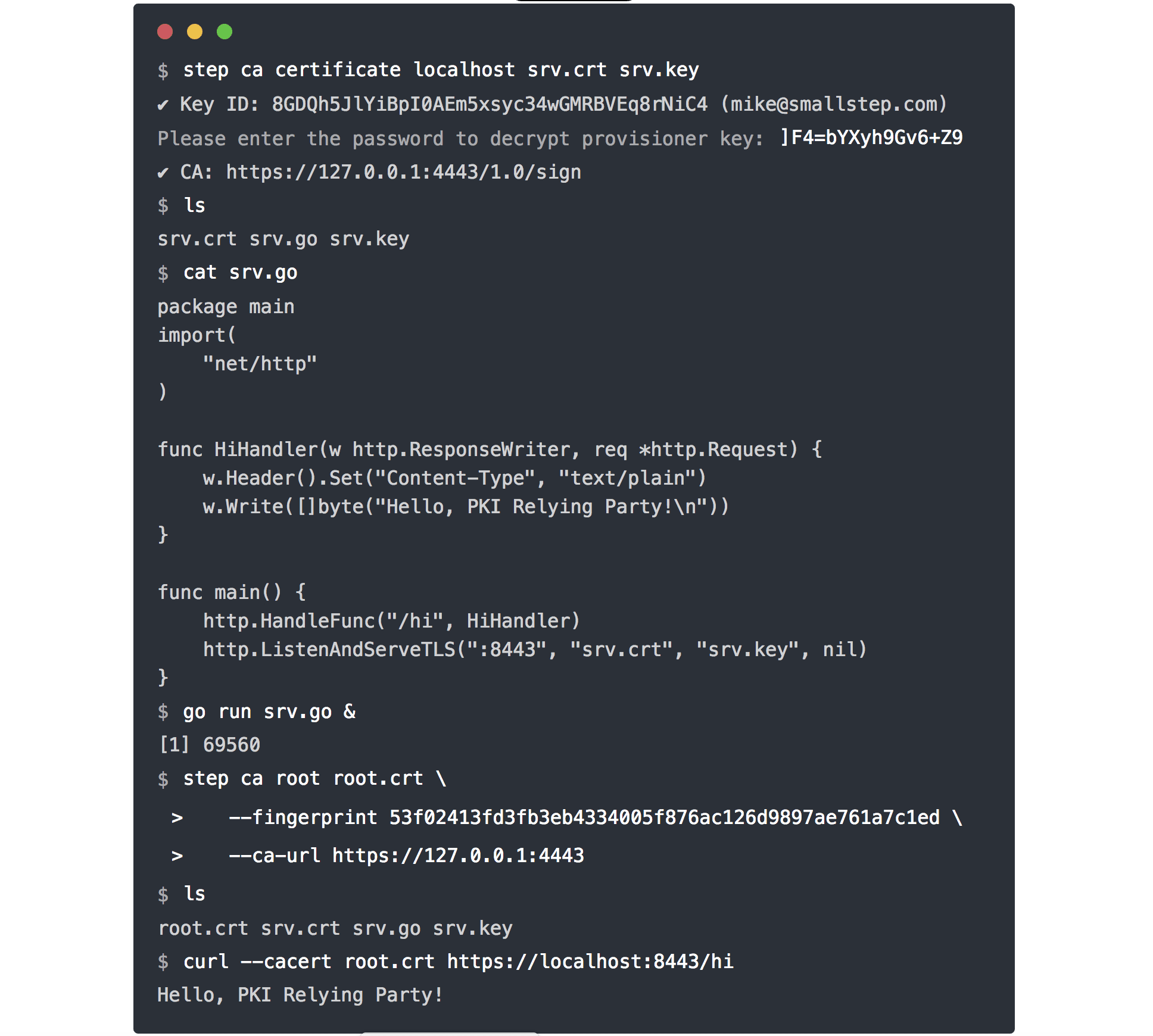Click the Hello, PKI Relying Party! output
This screenshot has width=1153, height=1036.
coord(300,995)
